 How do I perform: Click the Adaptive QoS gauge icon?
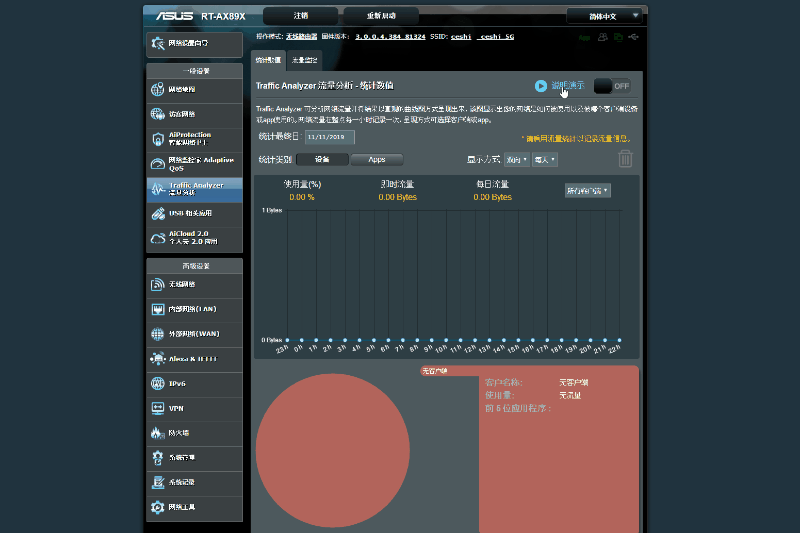click(159, 162)
